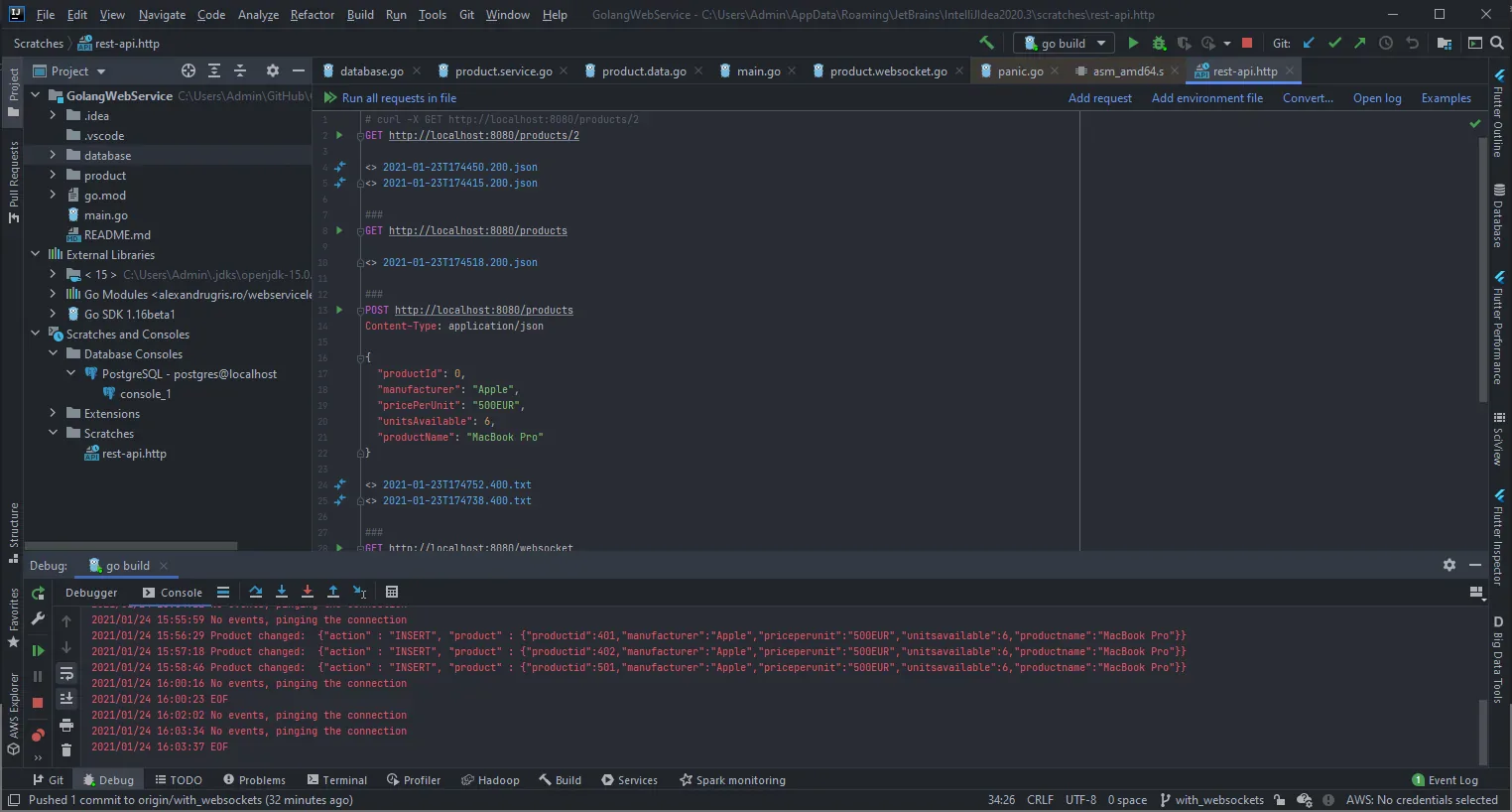Toggle the Structure tool window stripe button
Screen dimensions: 1512x812
click(x=13, y=533)
